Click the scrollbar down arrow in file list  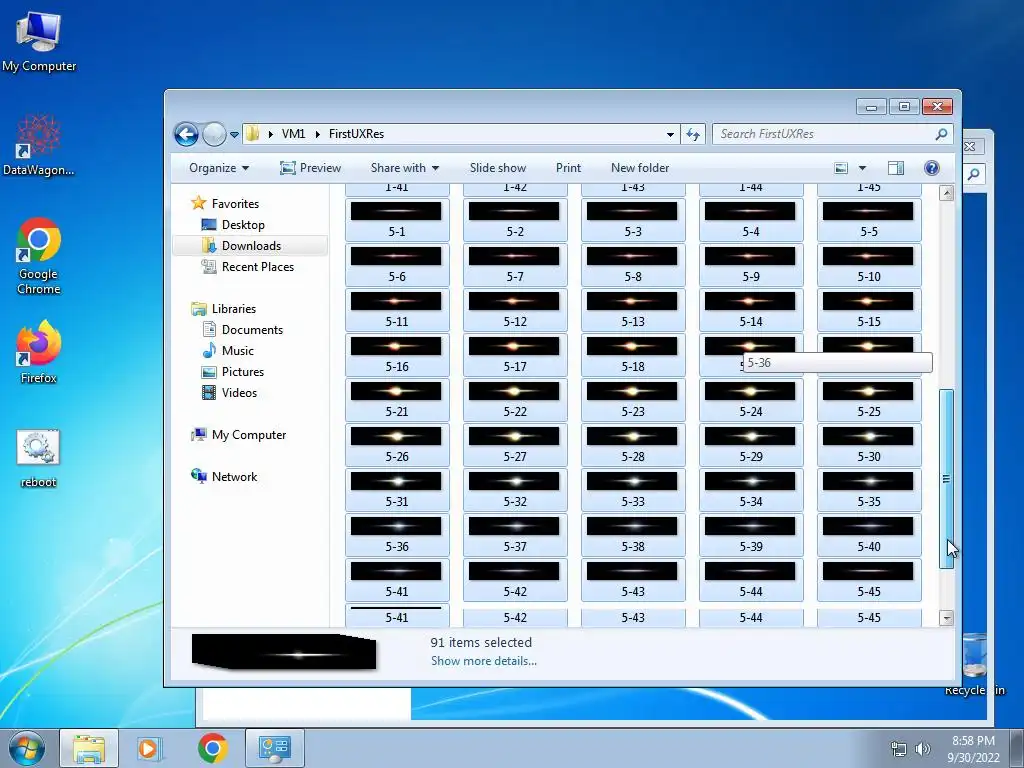946,618
